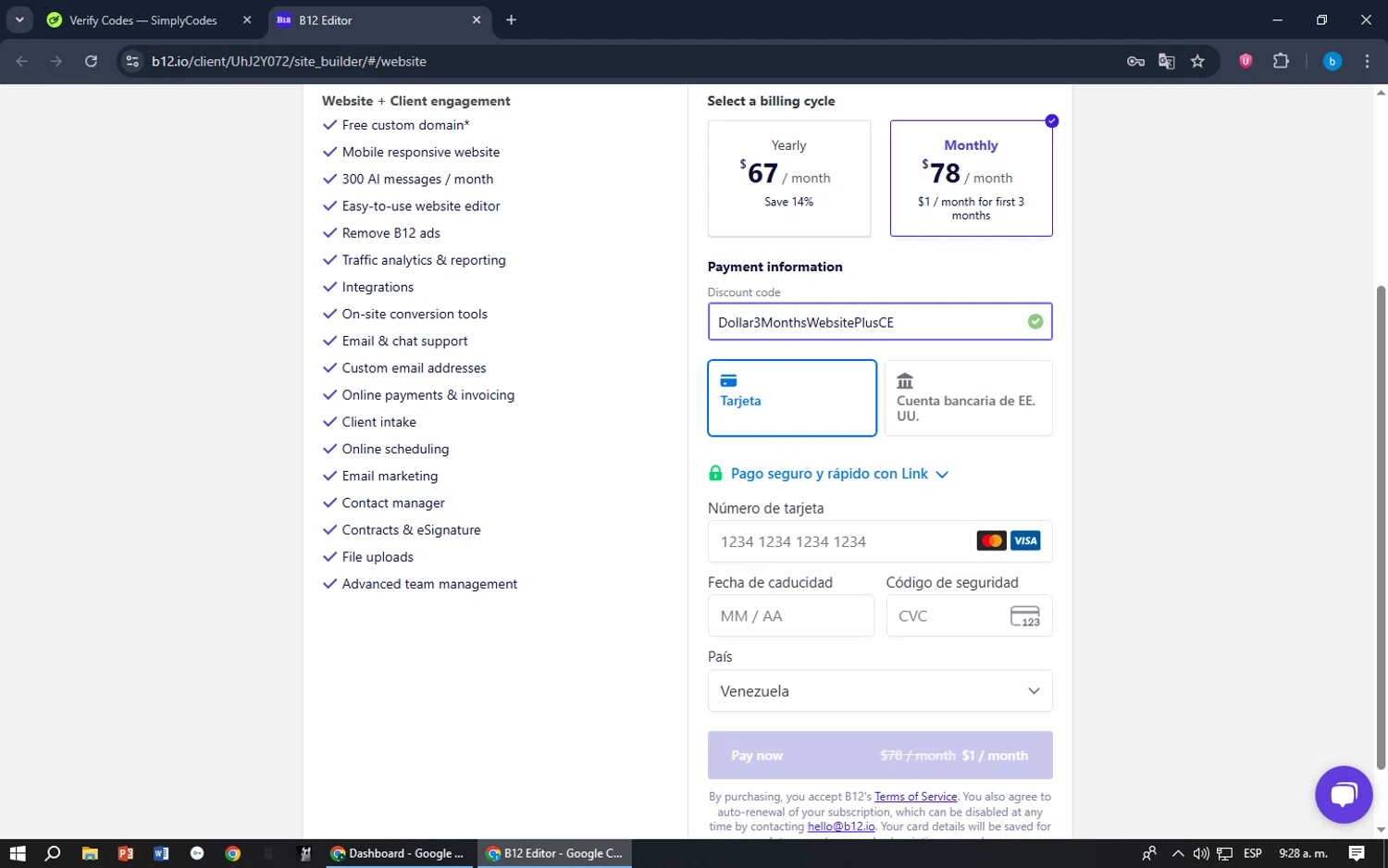Click the page vertical scrollbar
The width and height of the screenshot is (1388, 868).
coord(1381,527)
